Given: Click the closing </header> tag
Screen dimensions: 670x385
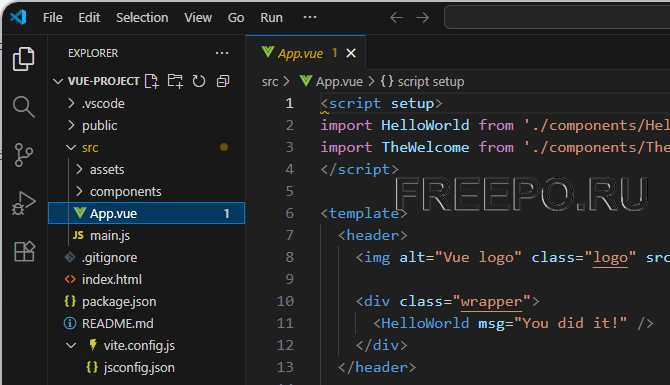Looking at the screenshot, I should click(377, 367).
